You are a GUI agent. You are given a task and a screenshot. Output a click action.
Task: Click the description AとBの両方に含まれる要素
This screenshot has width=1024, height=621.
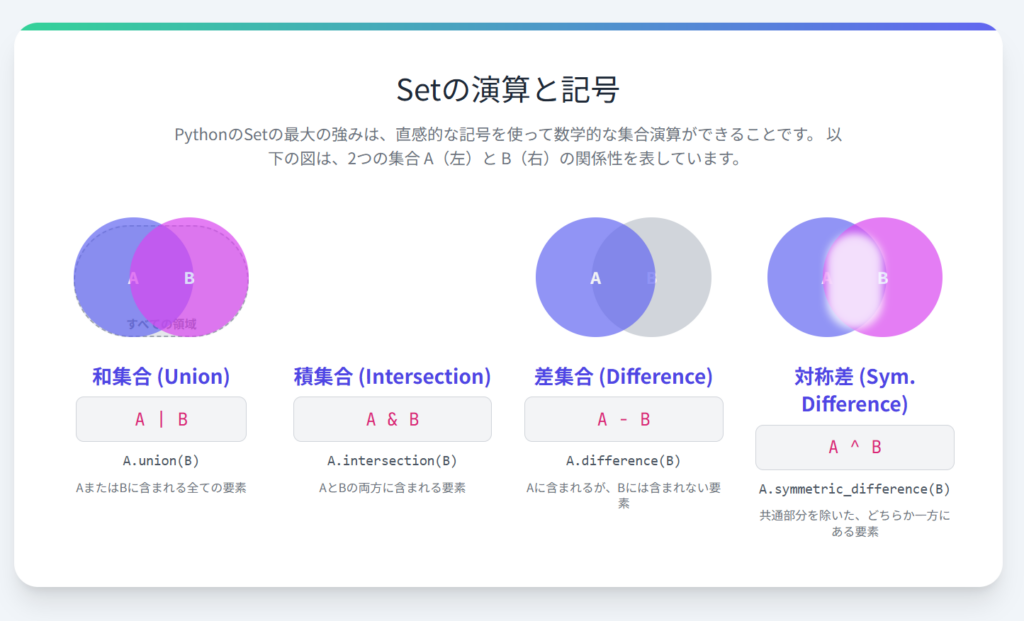(392, 488)
